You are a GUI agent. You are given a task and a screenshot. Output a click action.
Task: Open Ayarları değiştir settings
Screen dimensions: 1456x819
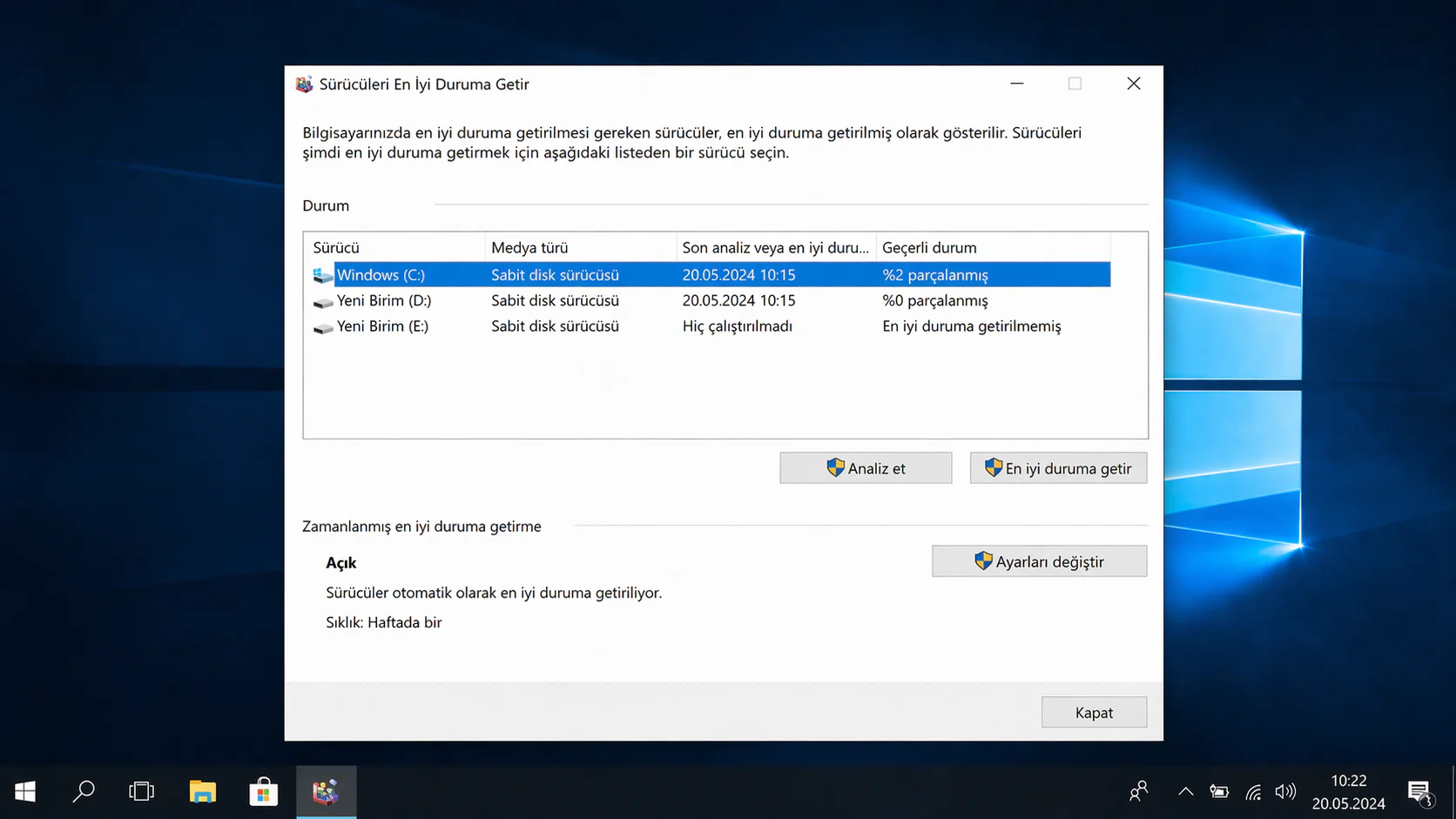[1038, 561]
